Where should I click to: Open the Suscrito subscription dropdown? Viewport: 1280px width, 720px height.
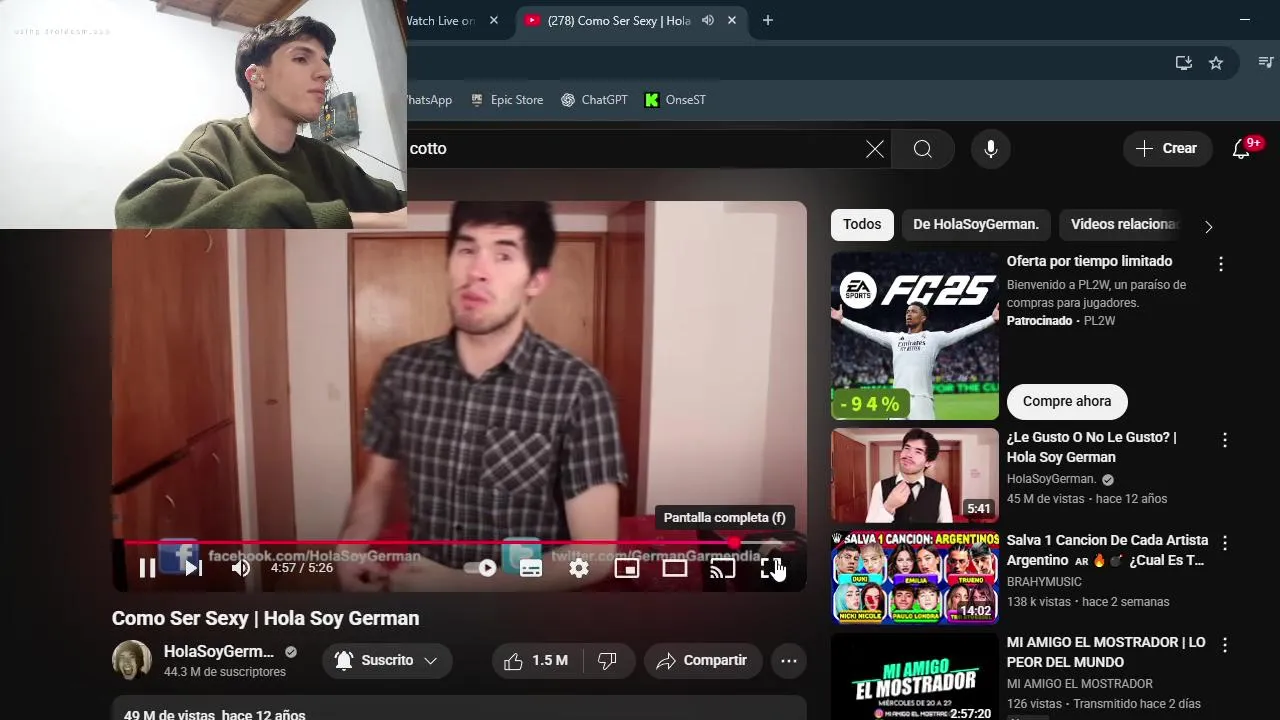[387, 661]
